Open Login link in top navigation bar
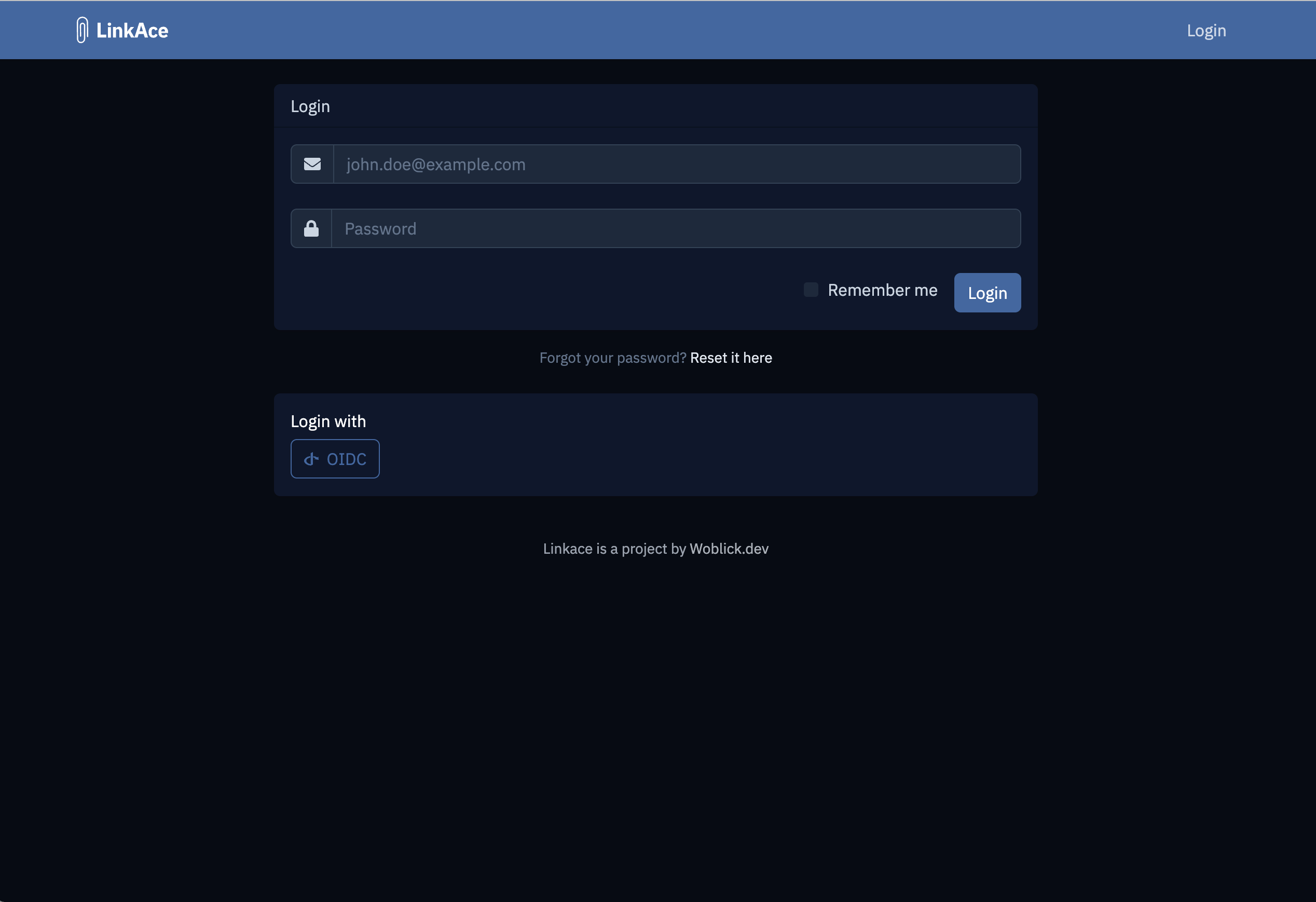Image resolution: width=1316 pixels, height=902 pixels. point(1206,31)
